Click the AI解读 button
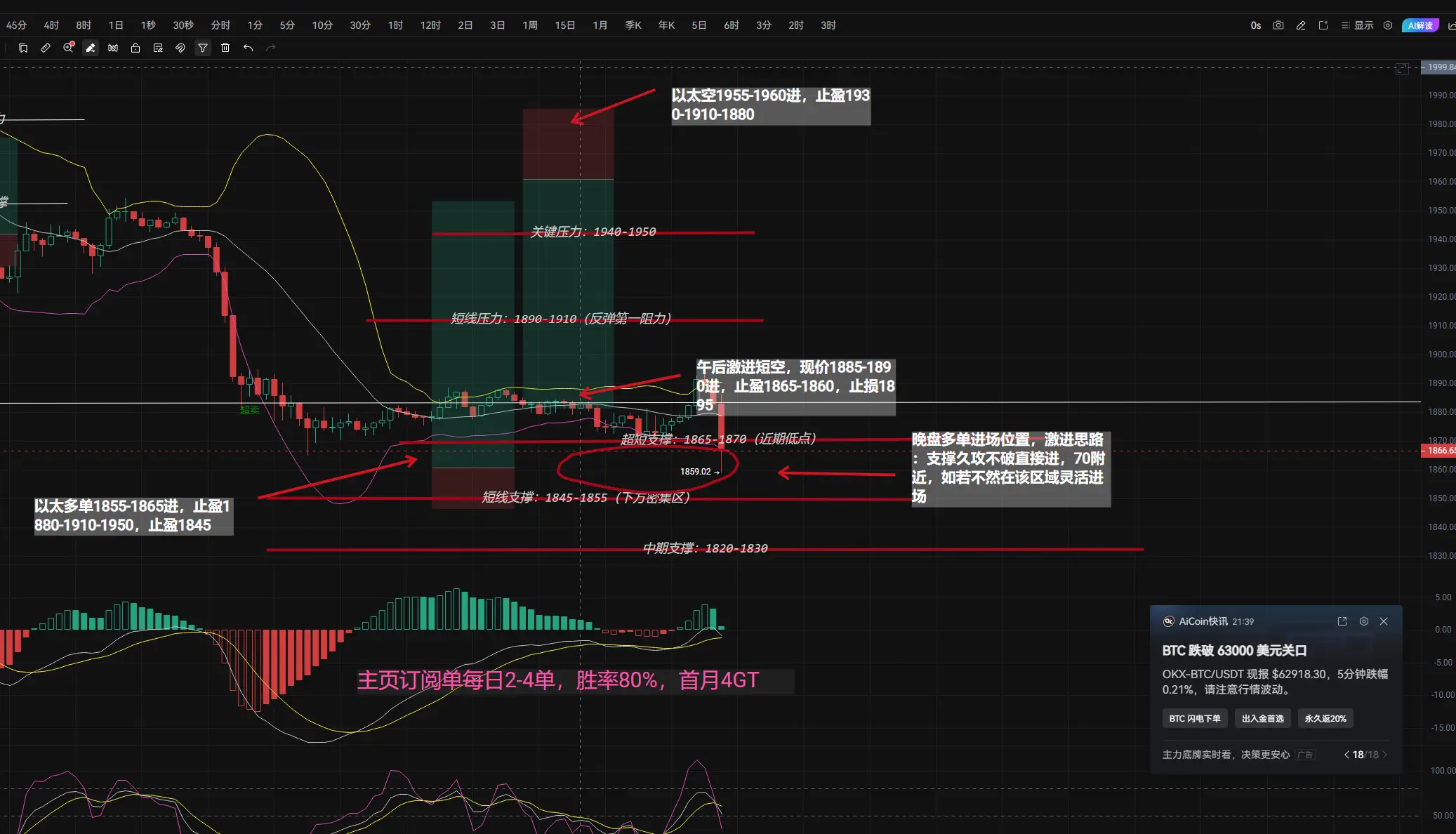 1420,25
